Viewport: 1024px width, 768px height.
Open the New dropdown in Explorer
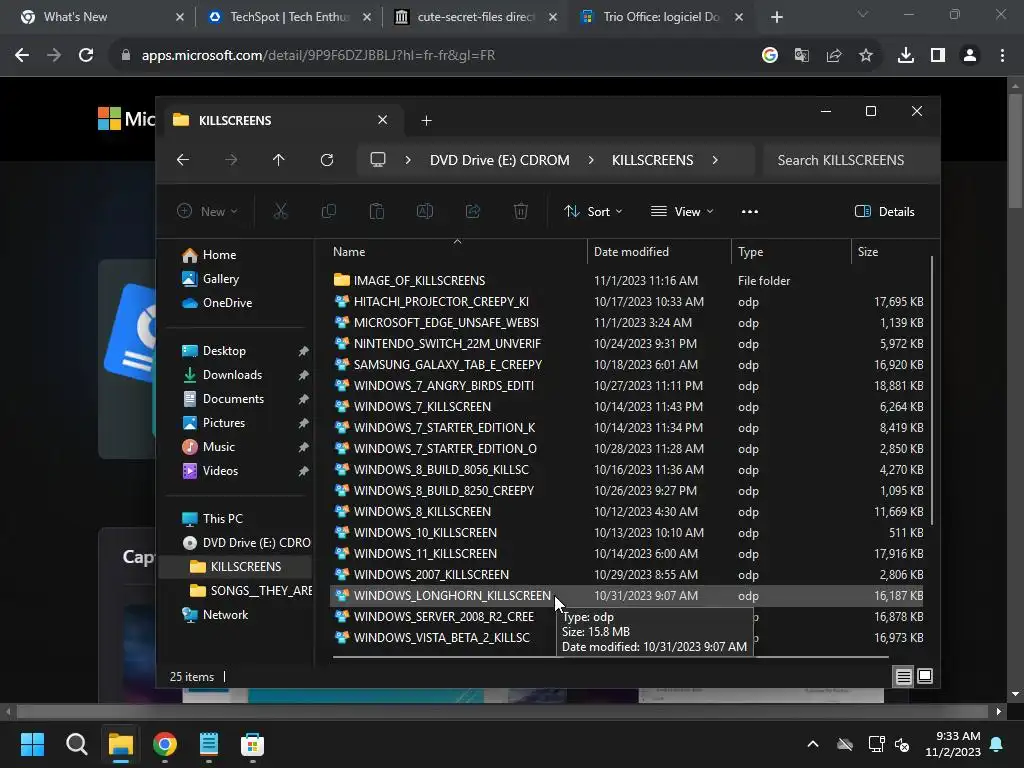(207, 211)
